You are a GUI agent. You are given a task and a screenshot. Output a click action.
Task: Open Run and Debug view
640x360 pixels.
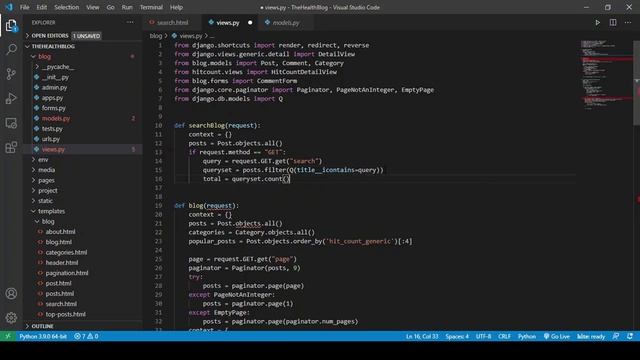(11, 98)
